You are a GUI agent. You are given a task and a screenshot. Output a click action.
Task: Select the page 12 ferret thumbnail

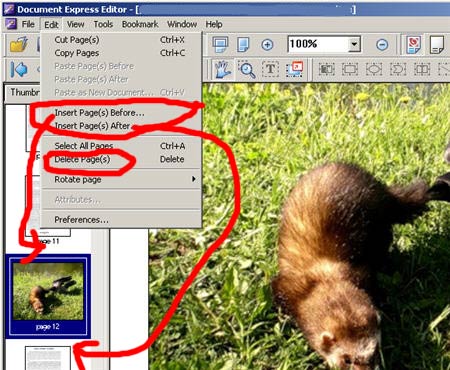click(x=48, y=296)
